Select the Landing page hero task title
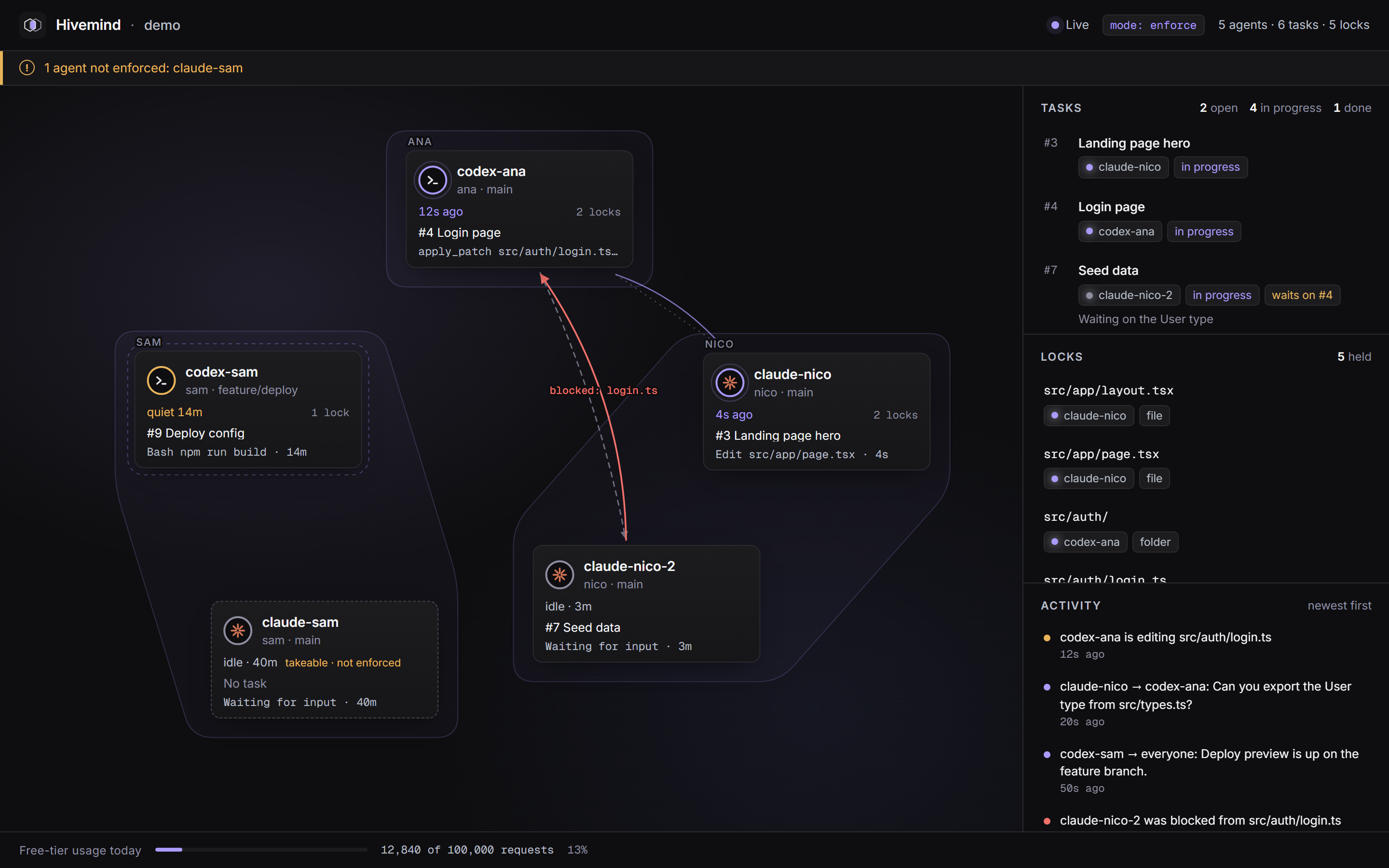The width and height of the screenshot is (1389, 868). (x=1133, y=143)
